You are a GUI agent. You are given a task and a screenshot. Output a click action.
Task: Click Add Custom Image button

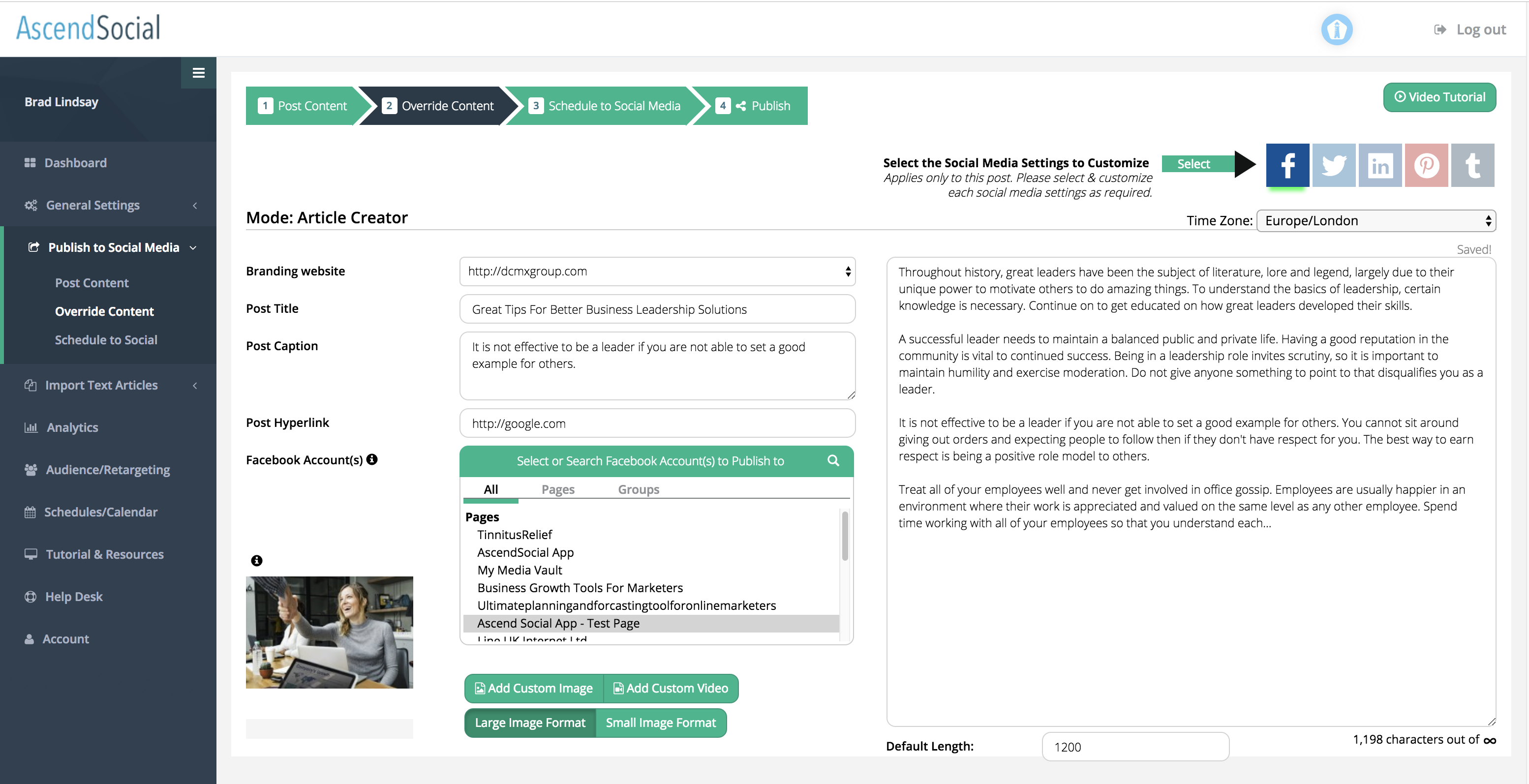point(534,688)
